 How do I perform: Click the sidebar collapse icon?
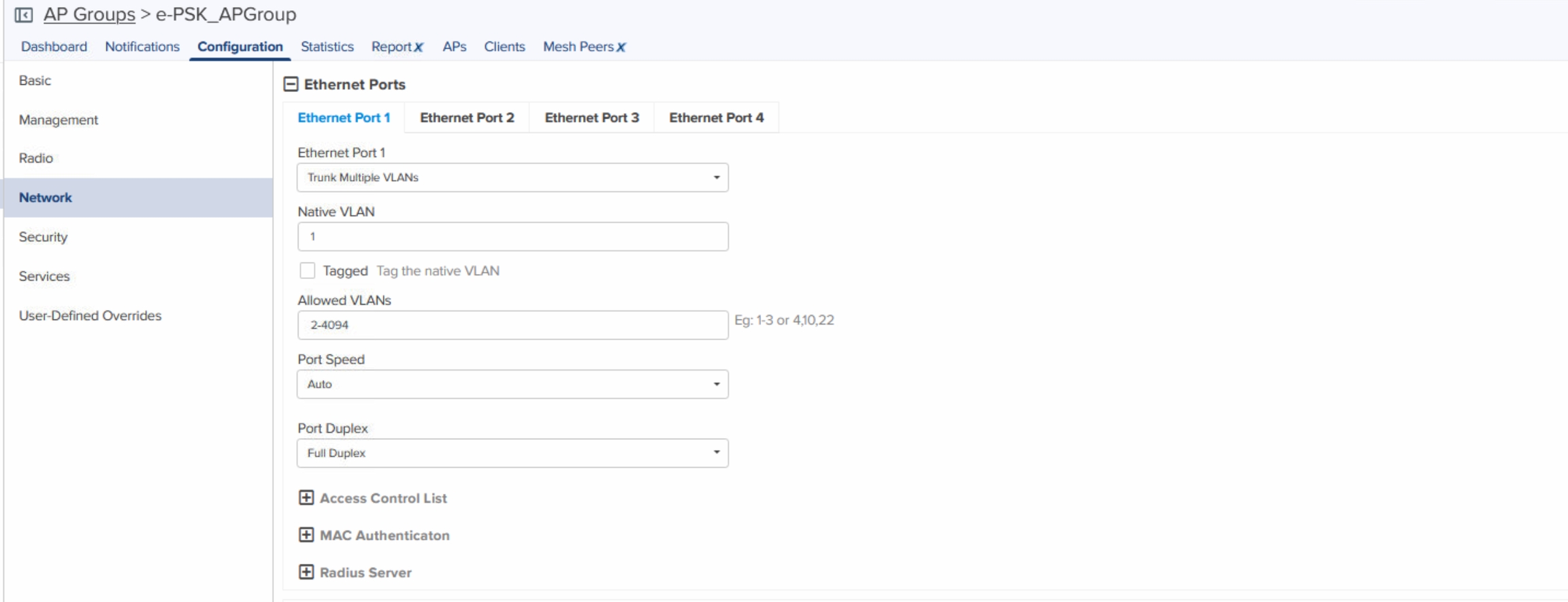coord(23,15)
